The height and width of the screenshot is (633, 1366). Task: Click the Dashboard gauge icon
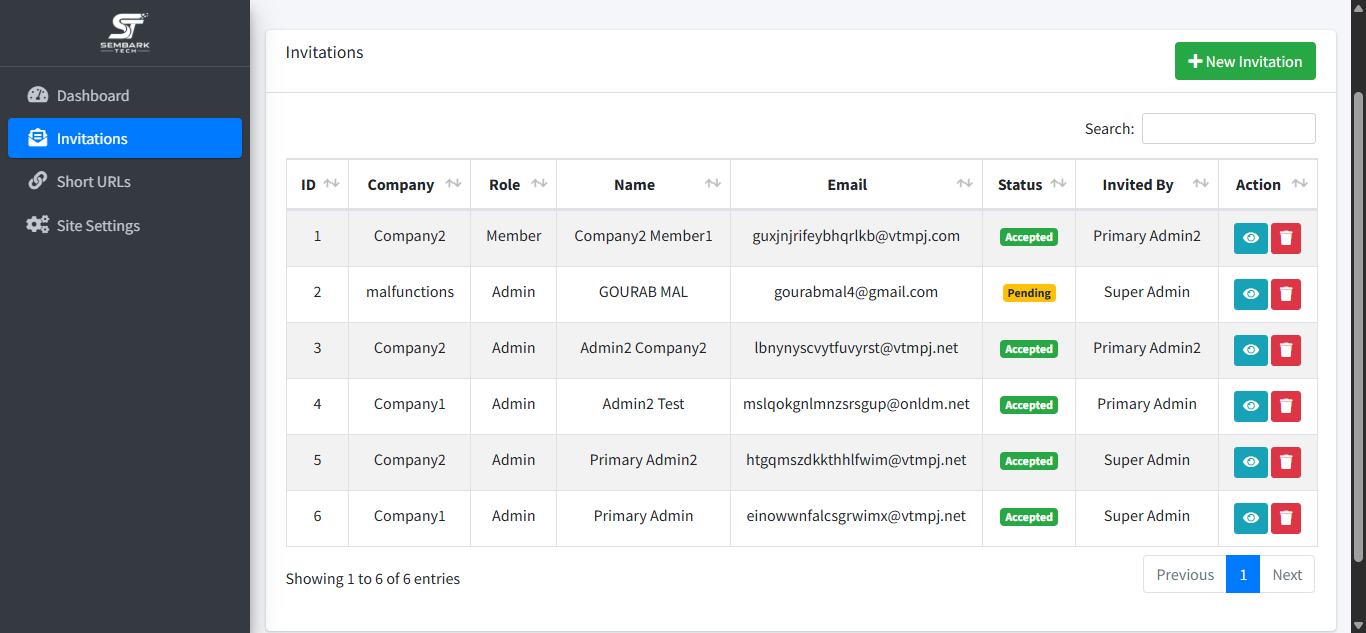click(x=38, y=95)
